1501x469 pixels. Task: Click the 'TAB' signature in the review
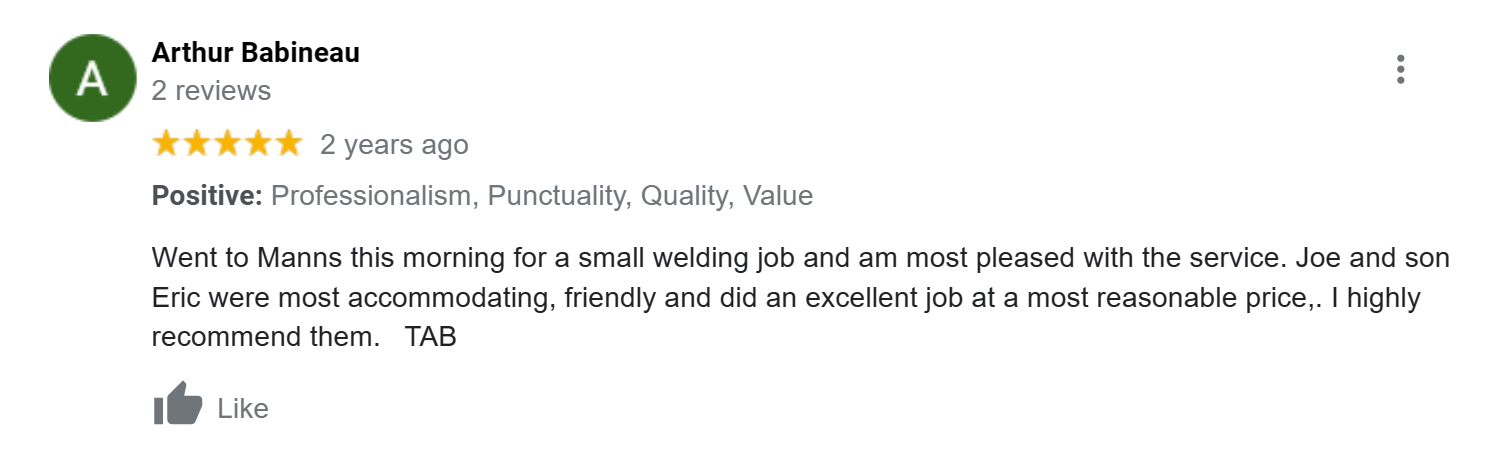pyautogui.click(x=430, y=338)
